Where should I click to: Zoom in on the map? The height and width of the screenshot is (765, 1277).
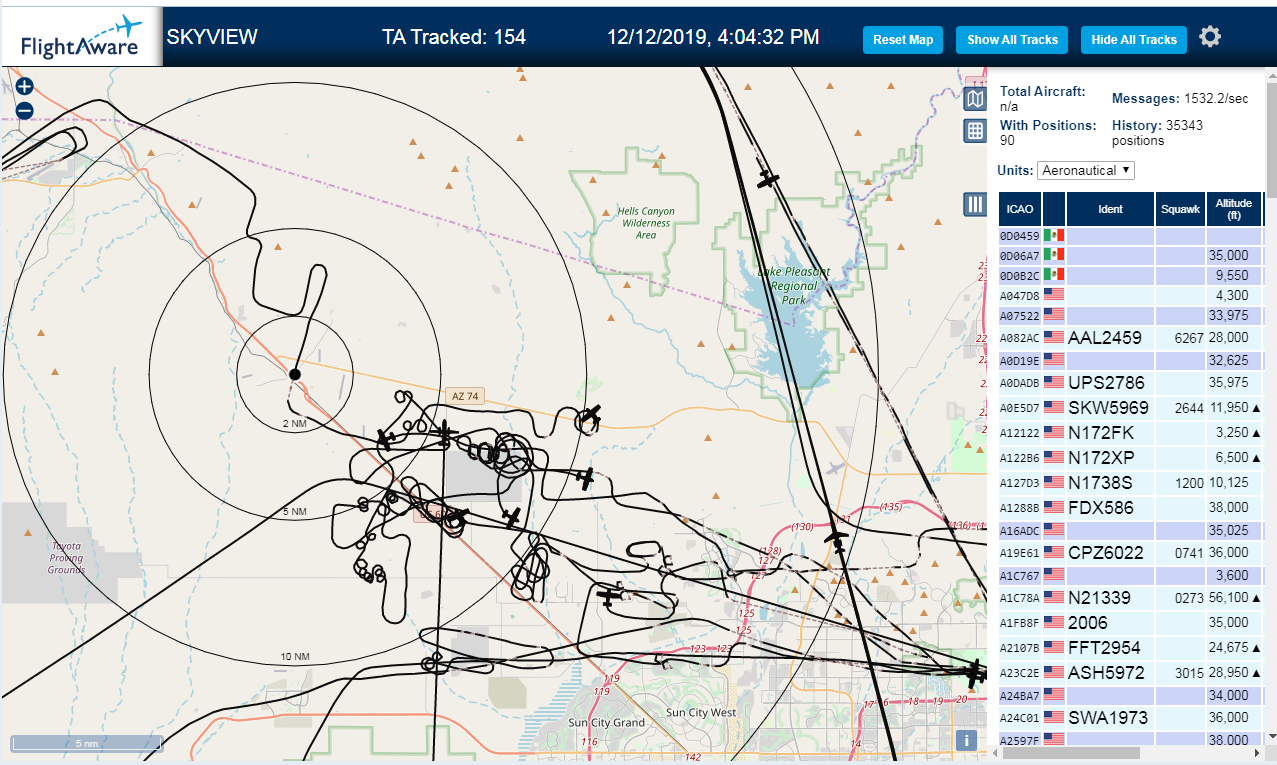(x=25, y=86)
